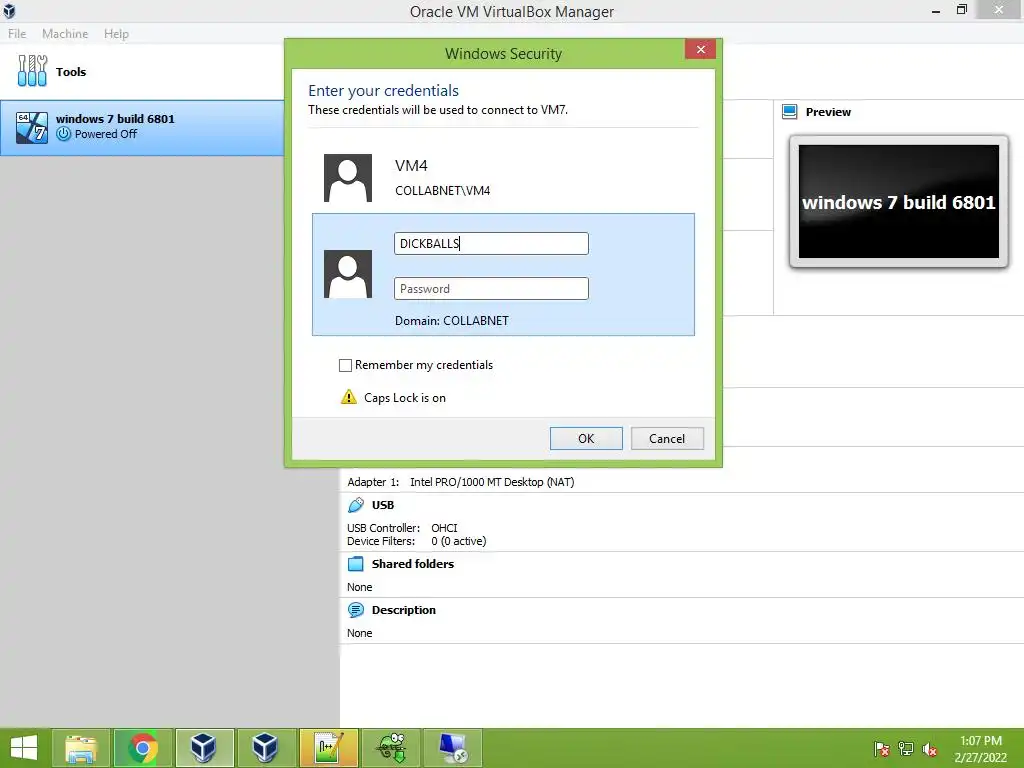Click the muted volume tray icon
This screenshot has height=768, width=1024.
[x=930, y=749]
